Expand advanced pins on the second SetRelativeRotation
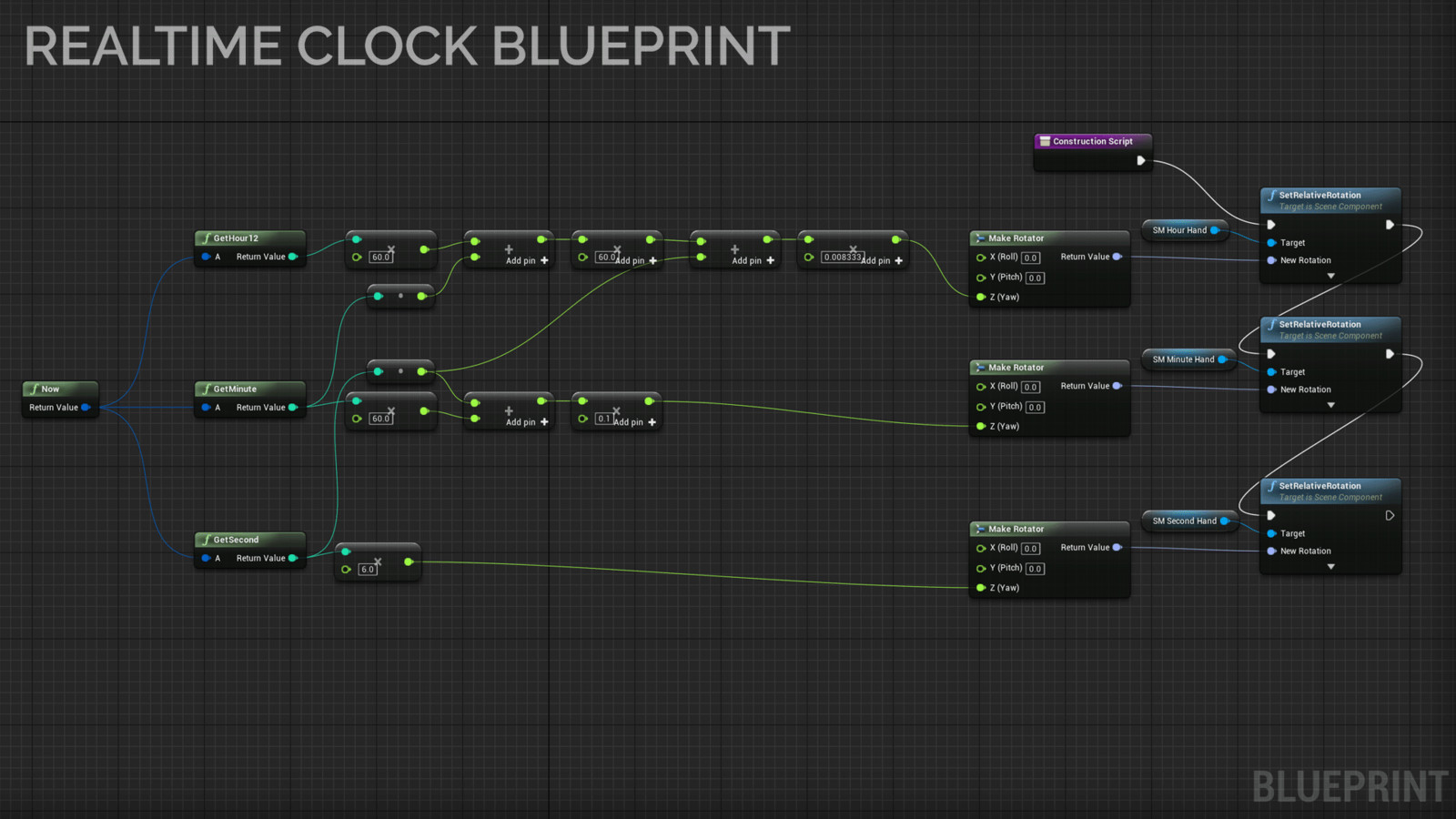 tap(1331, 566)
